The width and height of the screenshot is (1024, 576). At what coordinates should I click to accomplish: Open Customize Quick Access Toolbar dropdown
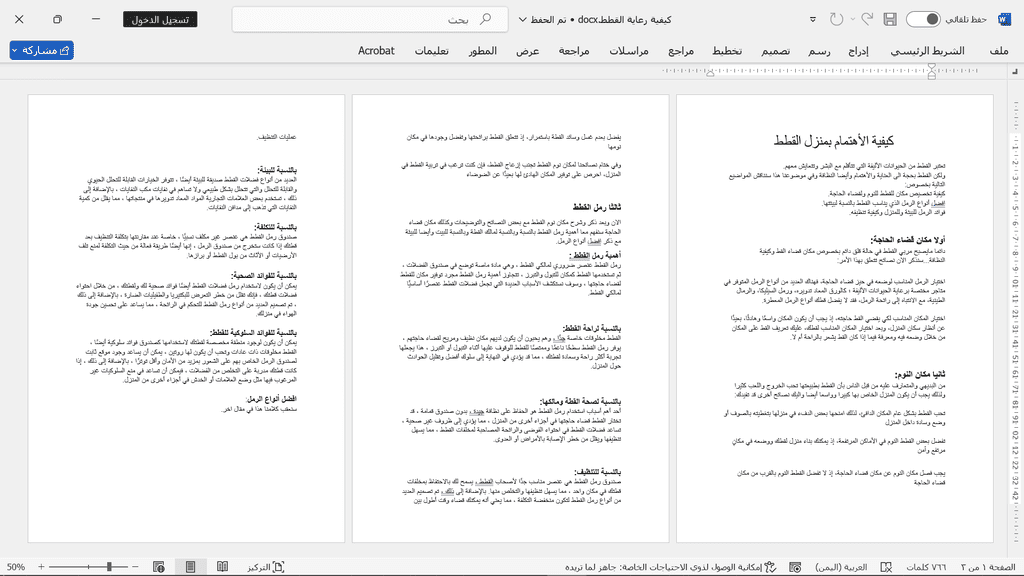(813, 20)
